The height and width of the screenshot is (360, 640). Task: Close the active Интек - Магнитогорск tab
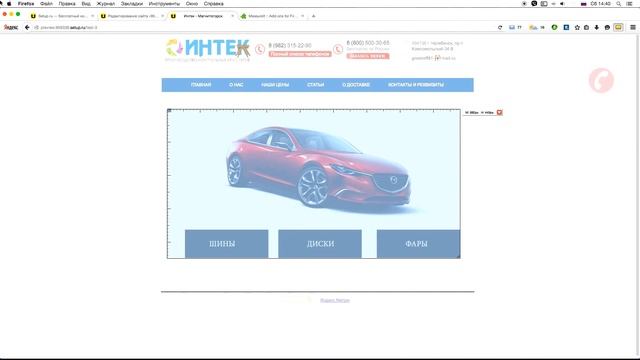pos(233,16)
